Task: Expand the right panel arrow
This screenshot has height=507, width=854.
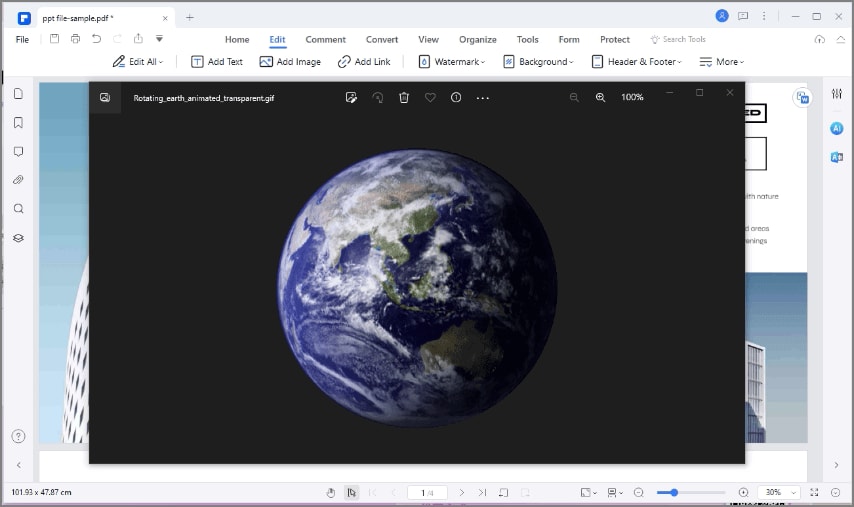Action: [837, 465]
